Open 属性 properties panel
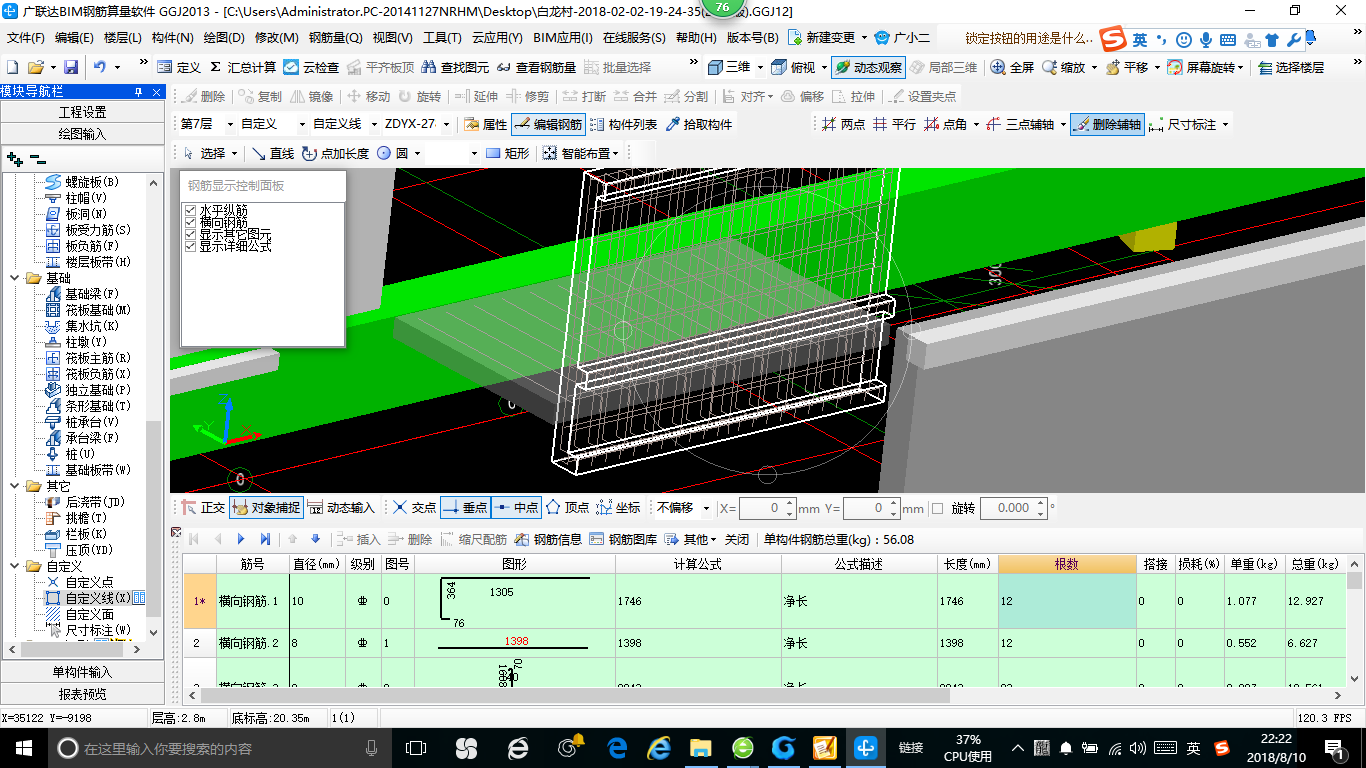The height and width of the screenshot is (768, 1366). click(486, 124)
